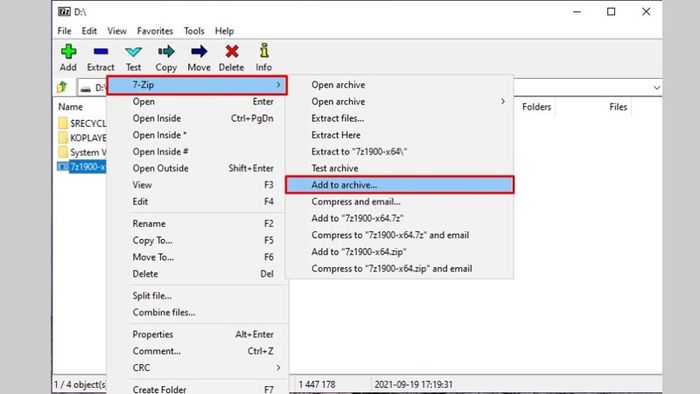700x394 pixels.
Task: Expand the address bar dropdown arrow
Action: pos(656,87)
